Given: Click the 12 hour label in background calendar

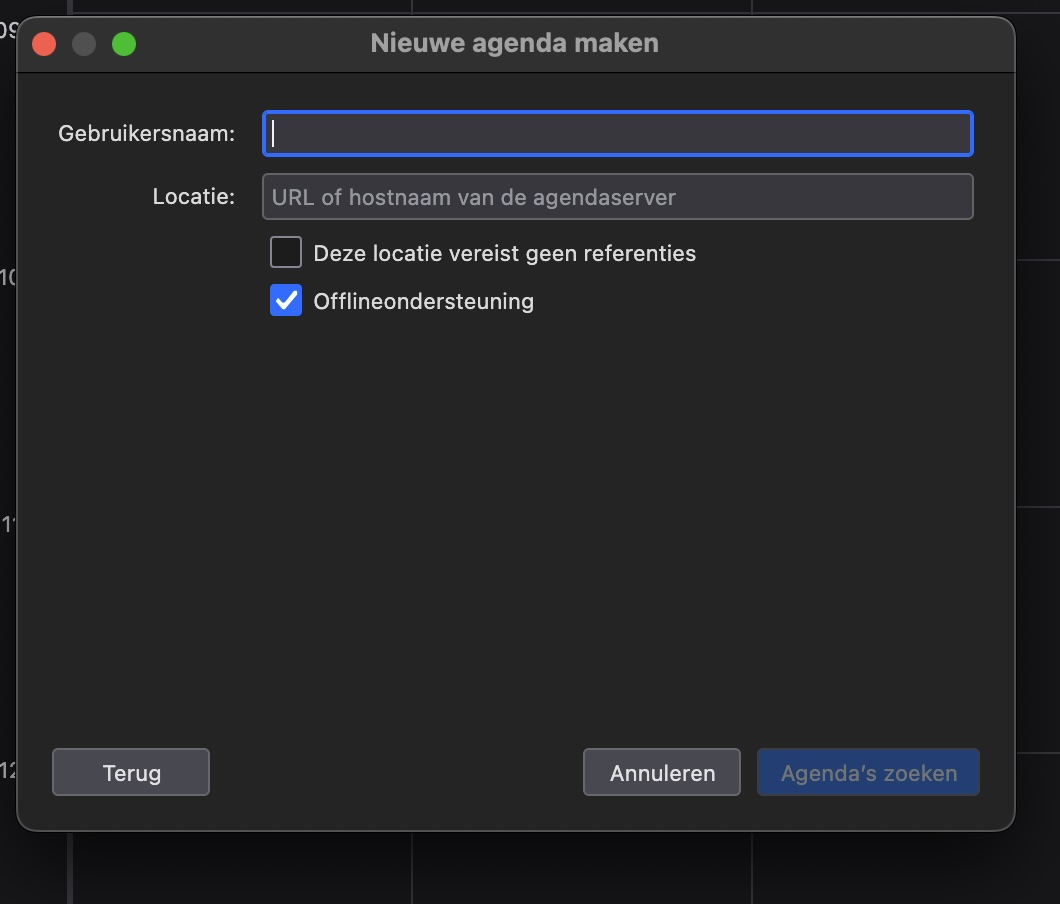Looking at the screenshot, I should pos(8,770).
